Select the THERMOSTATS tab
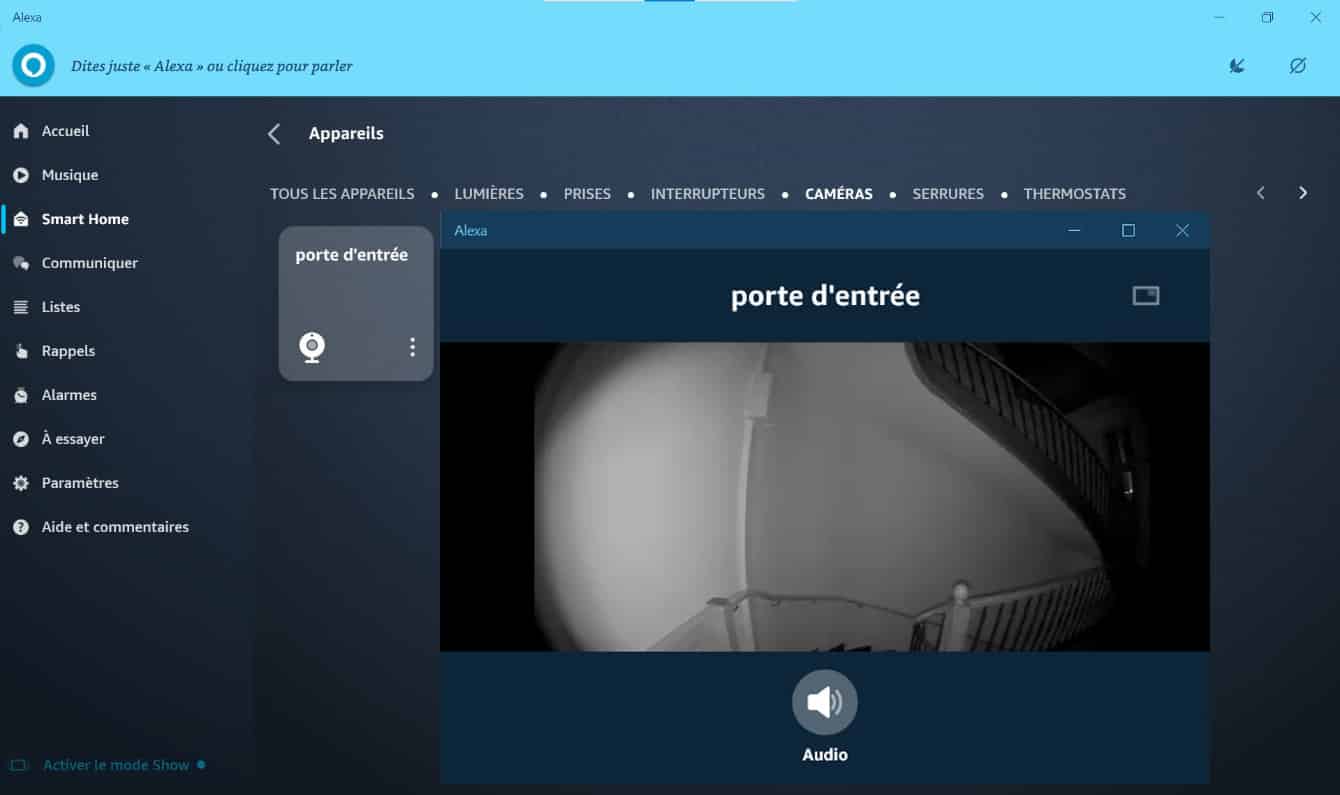Image resolution: width=1340 pixels, height=795 pixels. [1075, 194]
